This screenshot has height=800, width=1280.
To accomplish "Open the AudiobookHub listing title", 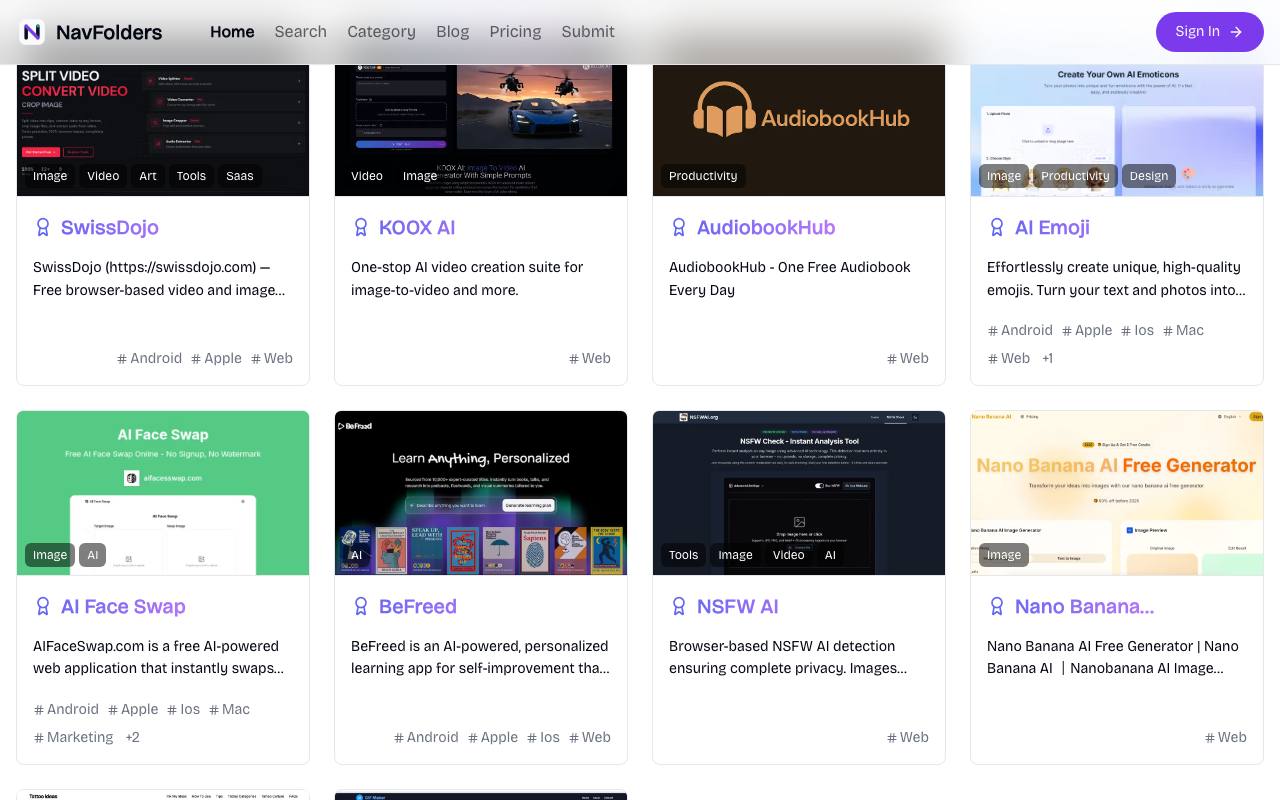I will tap(766, 228).
